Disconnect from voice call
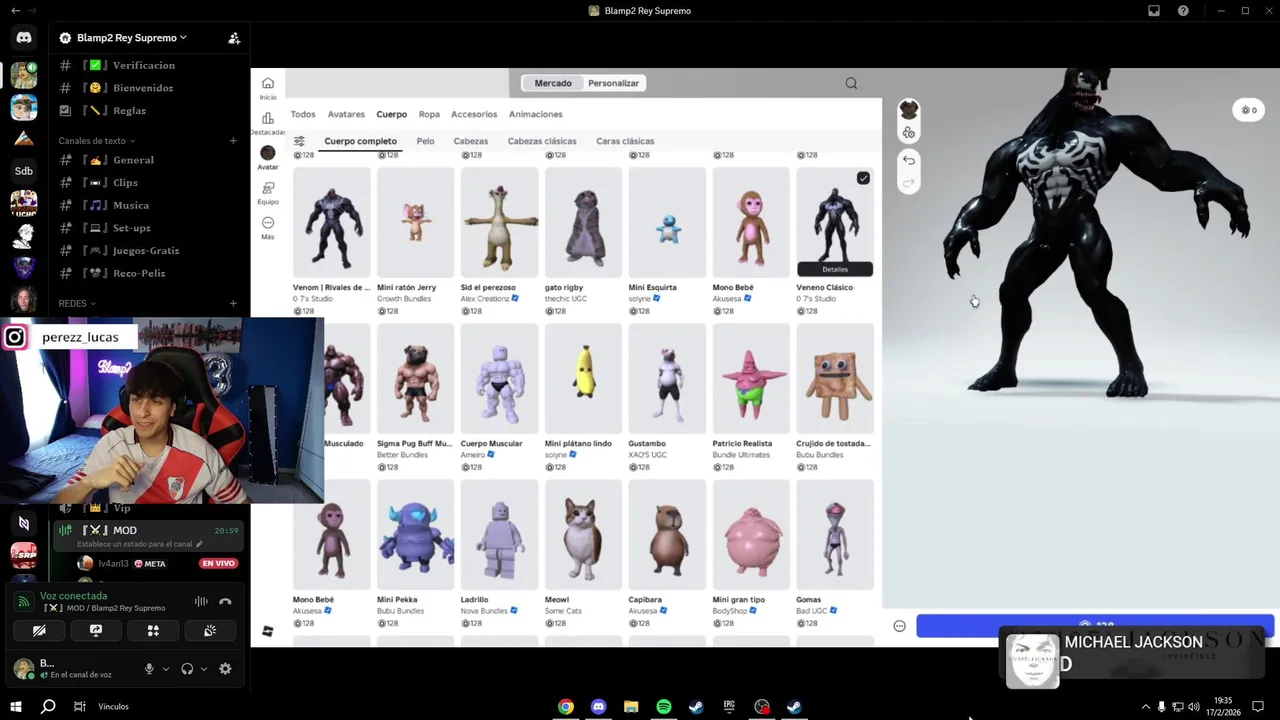This screenshot has height=720, width=1280. 225,601
